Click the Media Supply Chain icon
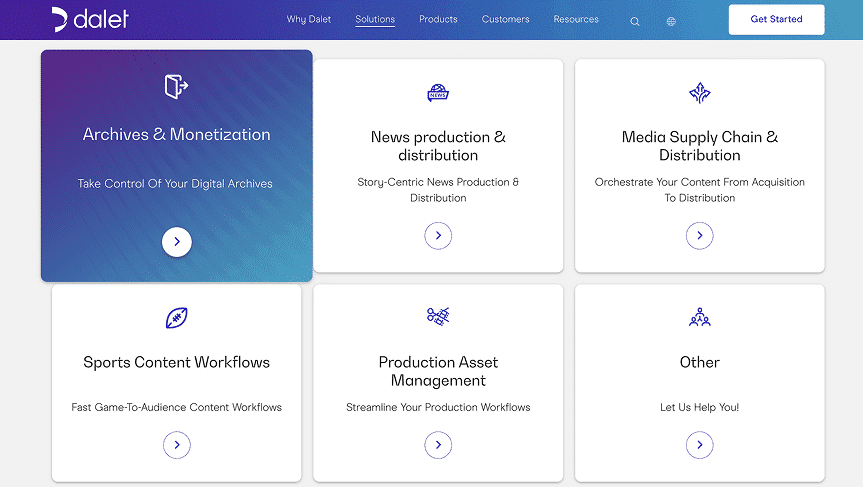Screen dimensions: 863x487 [x=699, y=93]
